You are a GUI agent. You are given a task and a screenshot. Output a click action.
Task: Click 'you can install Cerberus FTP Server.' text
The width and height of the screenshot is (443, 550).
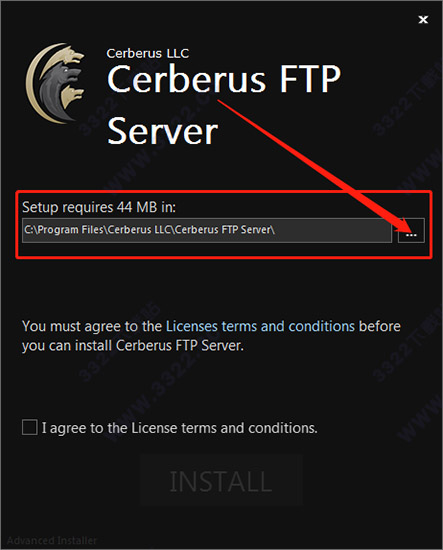click(x=133, y=346)
